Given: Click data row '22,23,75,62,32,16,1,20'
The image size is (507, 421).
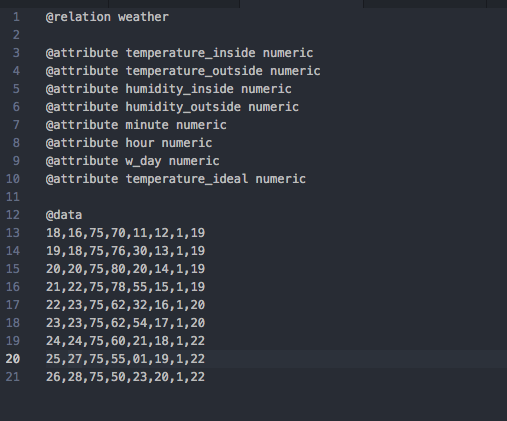Looking at the screenshot, I should (125, 305).
